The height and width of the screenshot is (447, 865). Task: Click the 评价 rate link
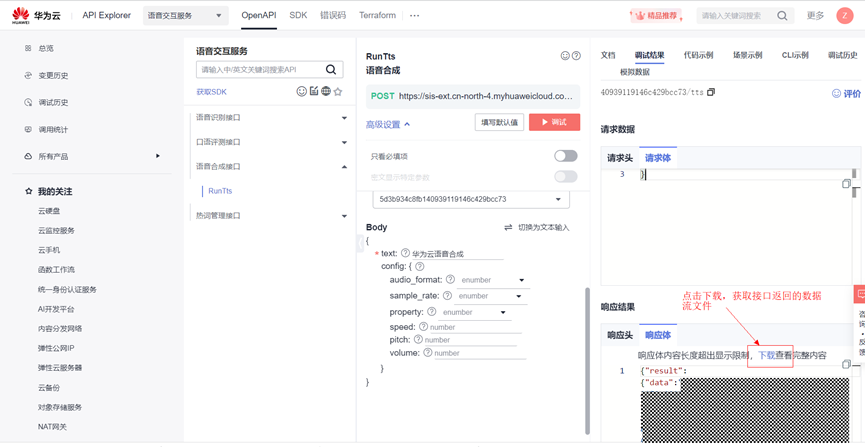[846, 94]
